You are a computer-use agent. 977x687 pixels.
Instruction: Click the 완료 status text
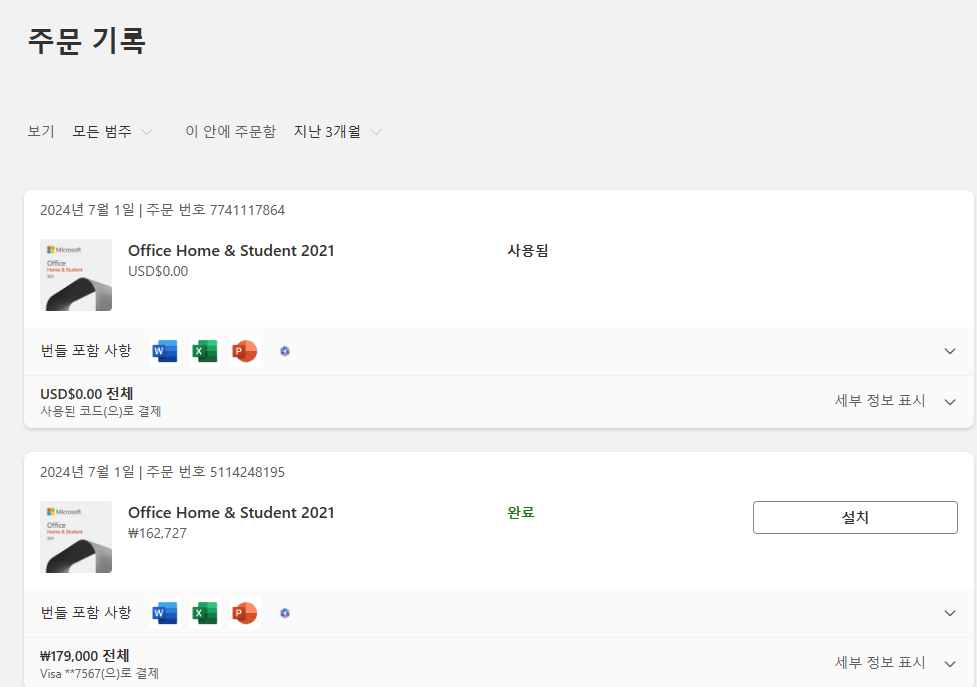(x=521, y=513)
